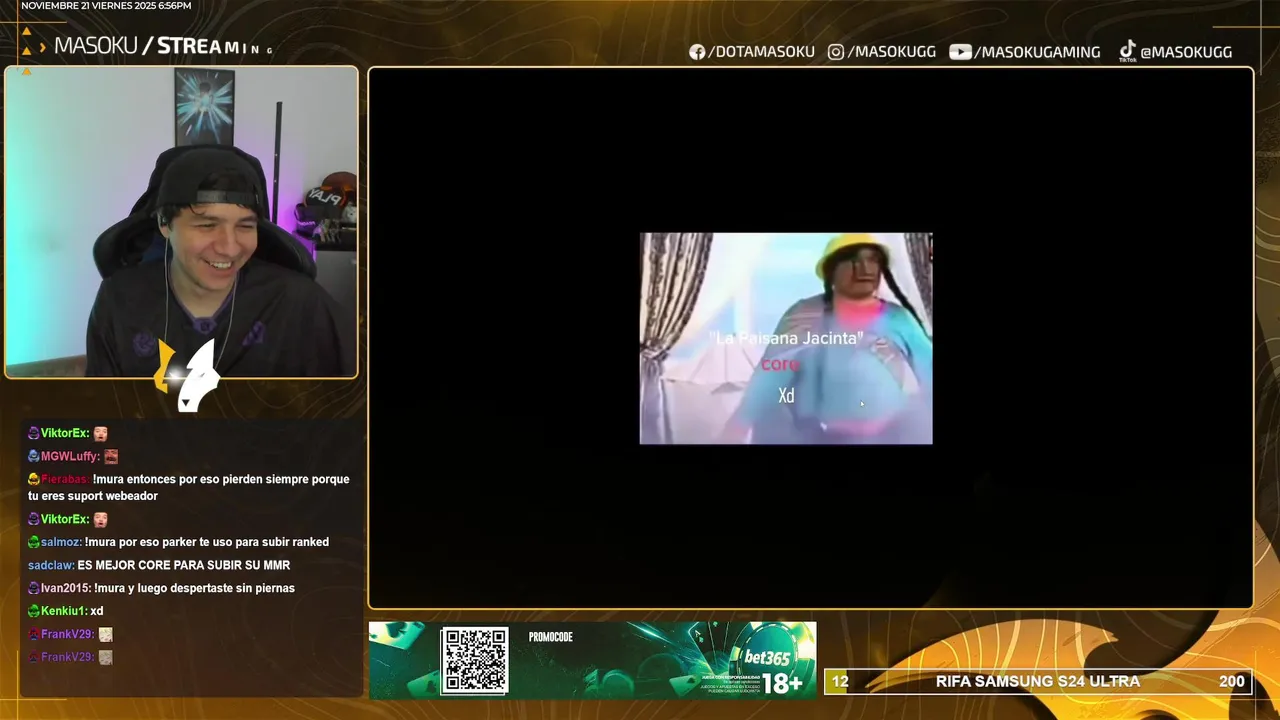Click the PROMOCODE label in the banner
This screenshot has height=720, width=1280.
550,637
